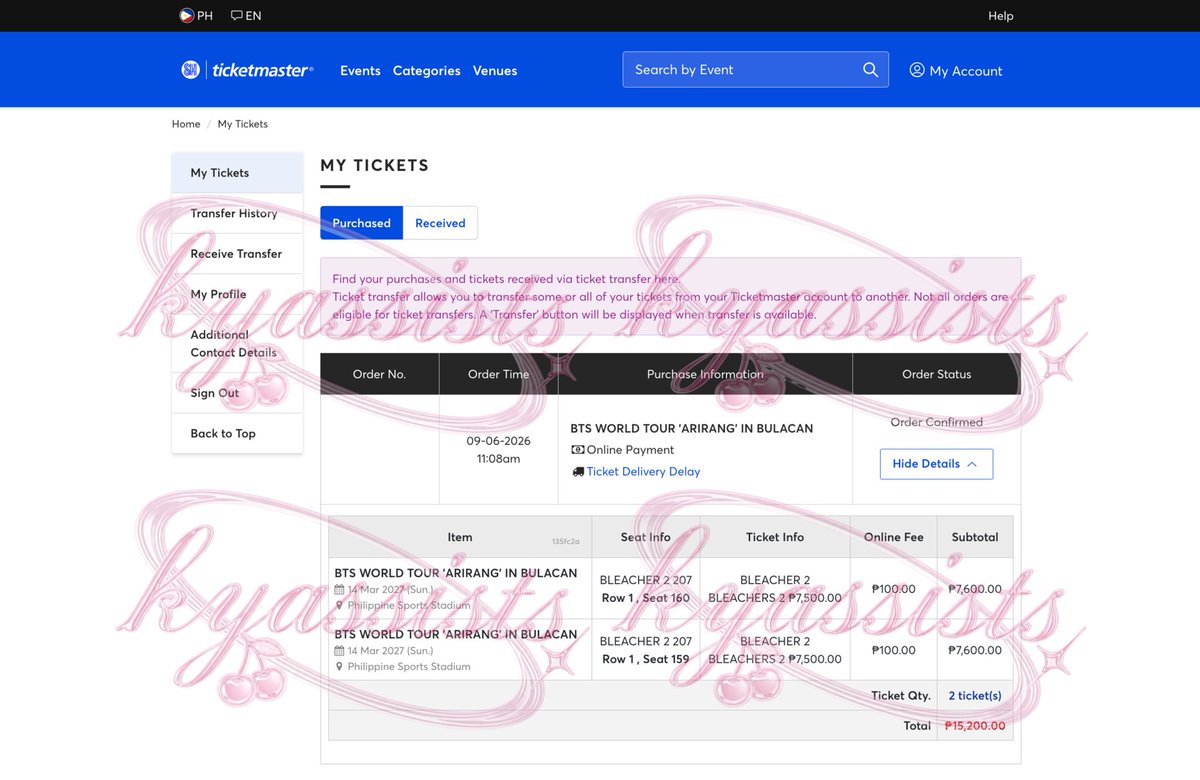1200x780 pixels.
Task: Click Ticket Qty. label
Action: tap(901, 696)
